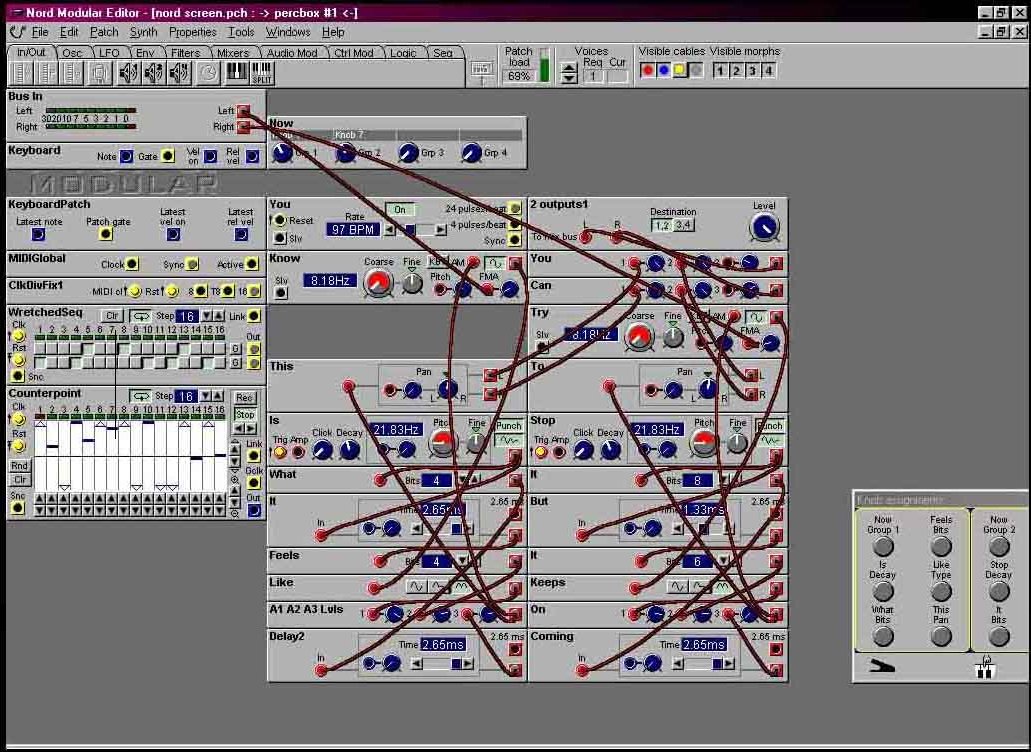Click the Level knob on 2 outputs1

[x=764, y=227]
